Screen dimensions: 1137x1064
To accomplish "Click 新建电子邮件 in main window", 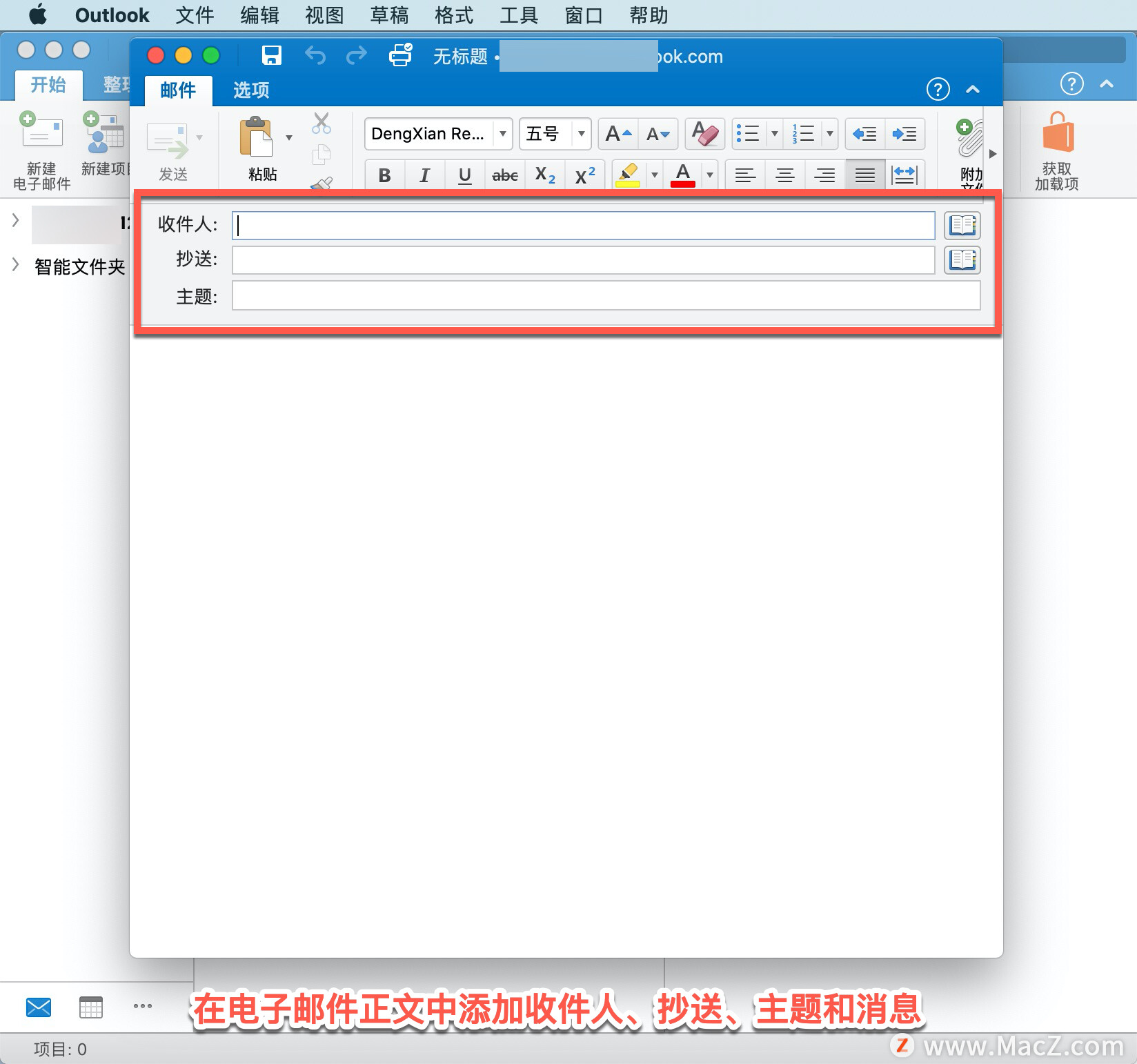I will coord(41,151).
